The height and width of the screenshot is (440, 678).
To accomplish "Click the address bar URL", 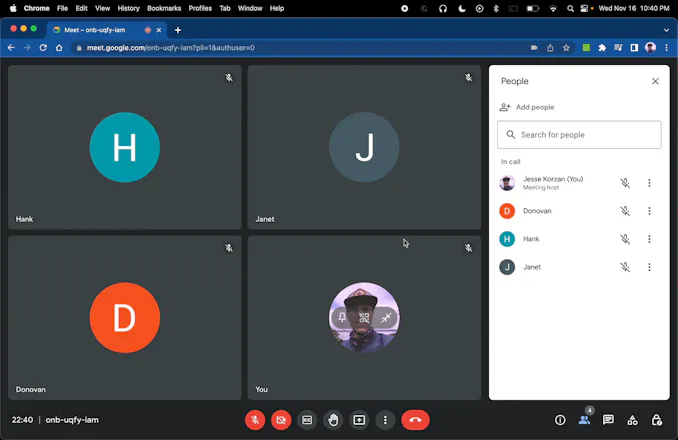I will tap(170, 48).
